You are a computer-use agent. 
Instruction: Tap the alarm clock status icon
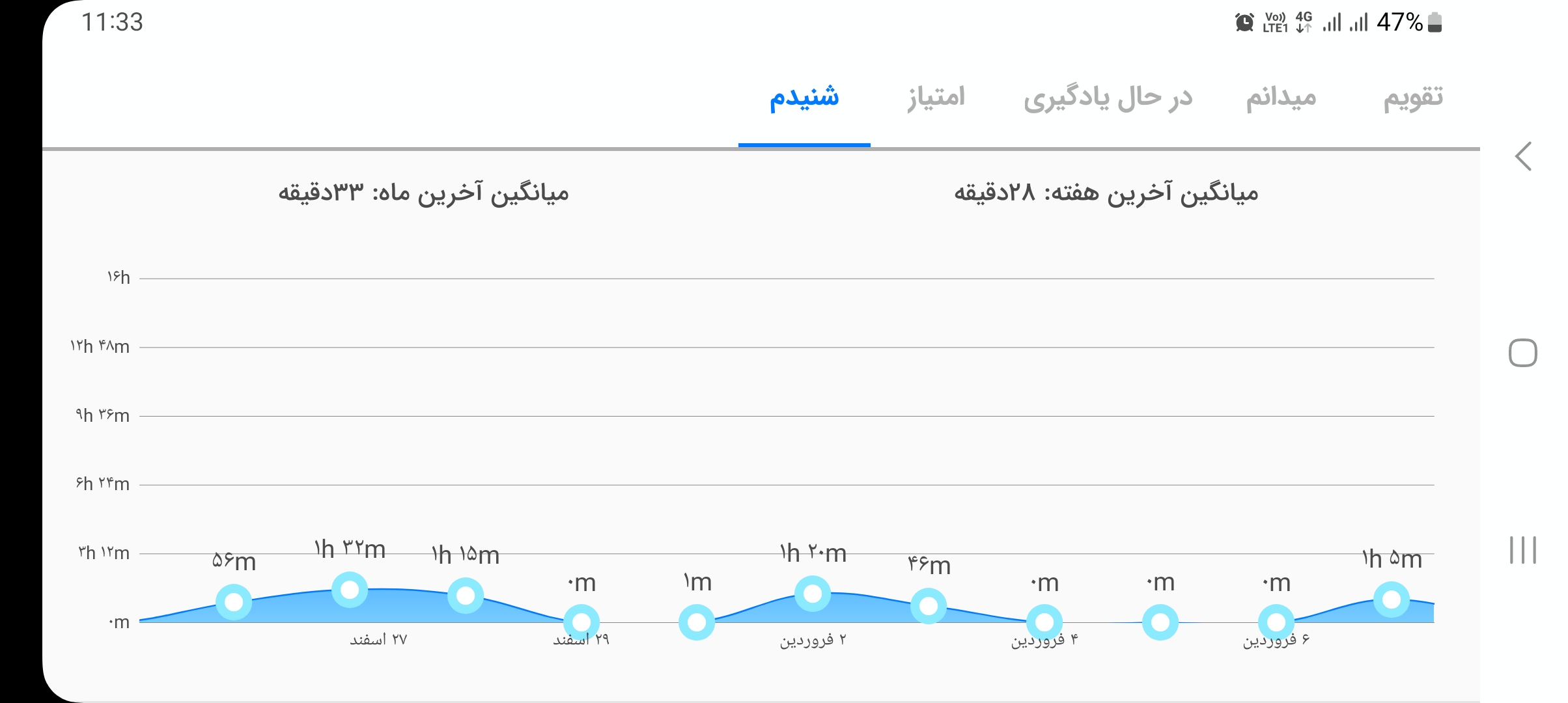point(1244,22)
